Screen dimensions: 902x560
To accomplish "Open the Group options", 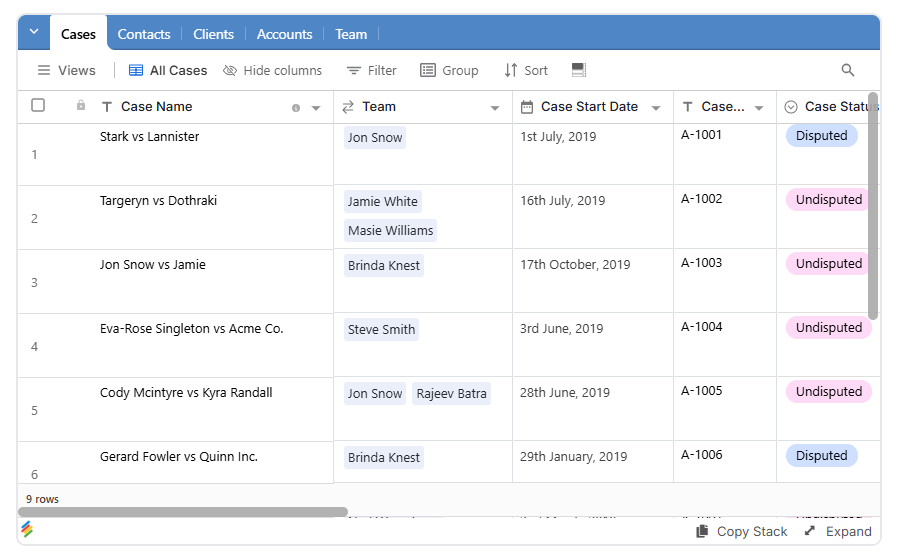I will [x=449, y=70].
